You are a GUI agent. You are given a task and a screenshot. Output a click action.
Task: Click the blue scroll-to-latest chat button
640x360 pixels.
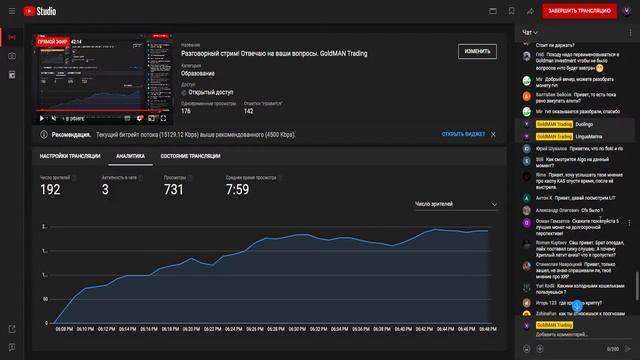click(577, 305)
